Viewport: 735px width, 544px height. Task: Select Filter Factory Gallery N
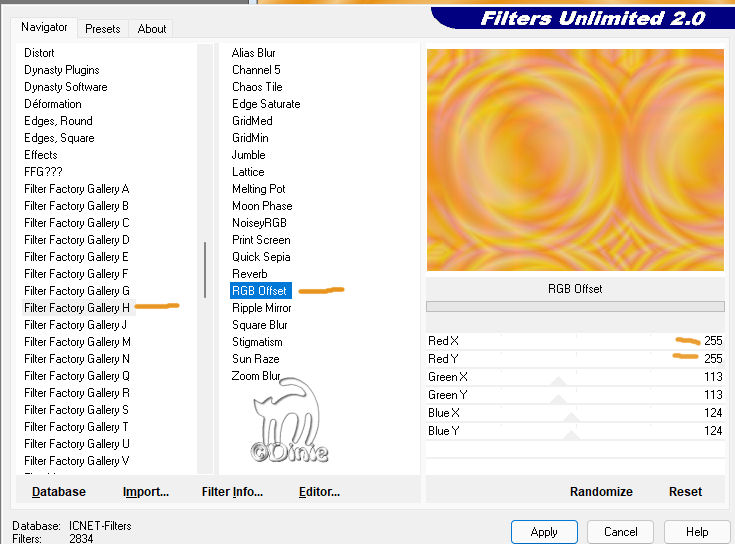[x=76, y=359]
